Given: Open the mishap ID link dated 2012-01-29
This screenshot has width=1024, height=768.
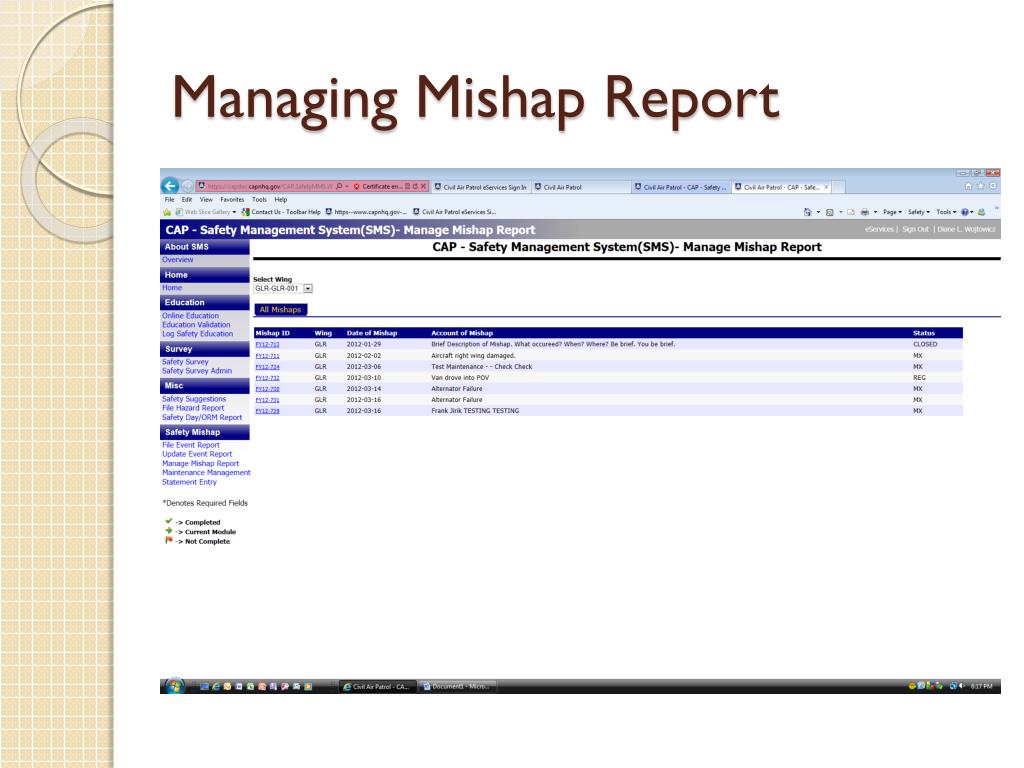Looking at the screenshot, I should tap(267, 344).
